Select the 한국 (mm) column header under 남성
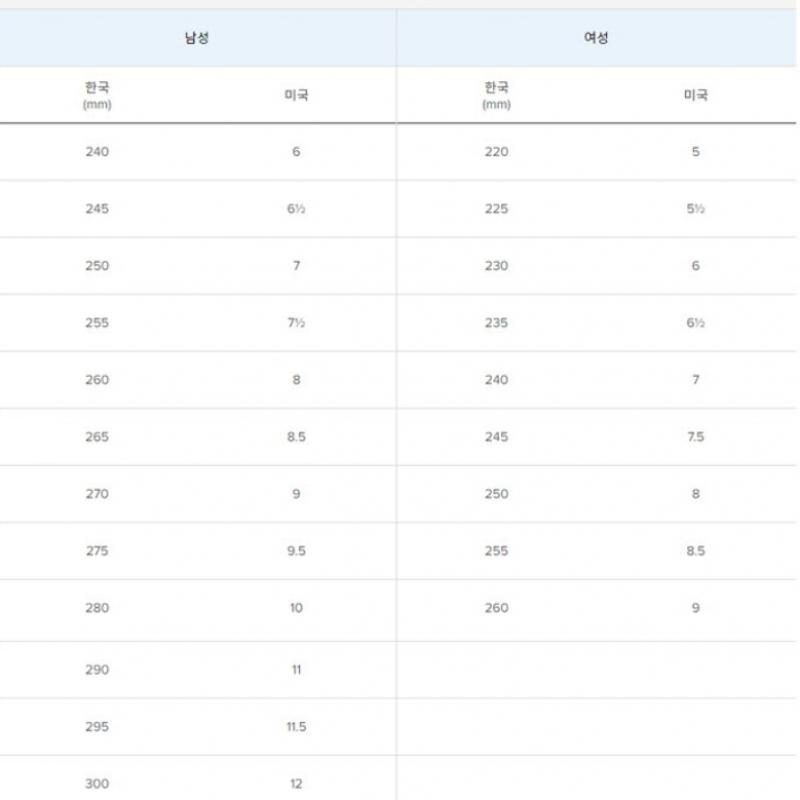 point(97,95)
